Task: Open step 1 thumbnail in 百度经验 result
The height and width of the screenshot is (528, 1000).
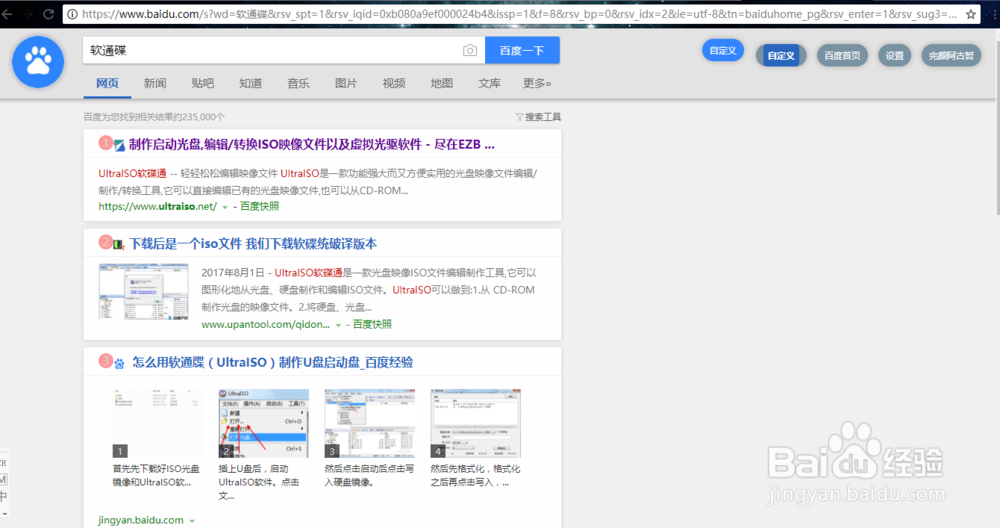Action: (x=158, y=423)
